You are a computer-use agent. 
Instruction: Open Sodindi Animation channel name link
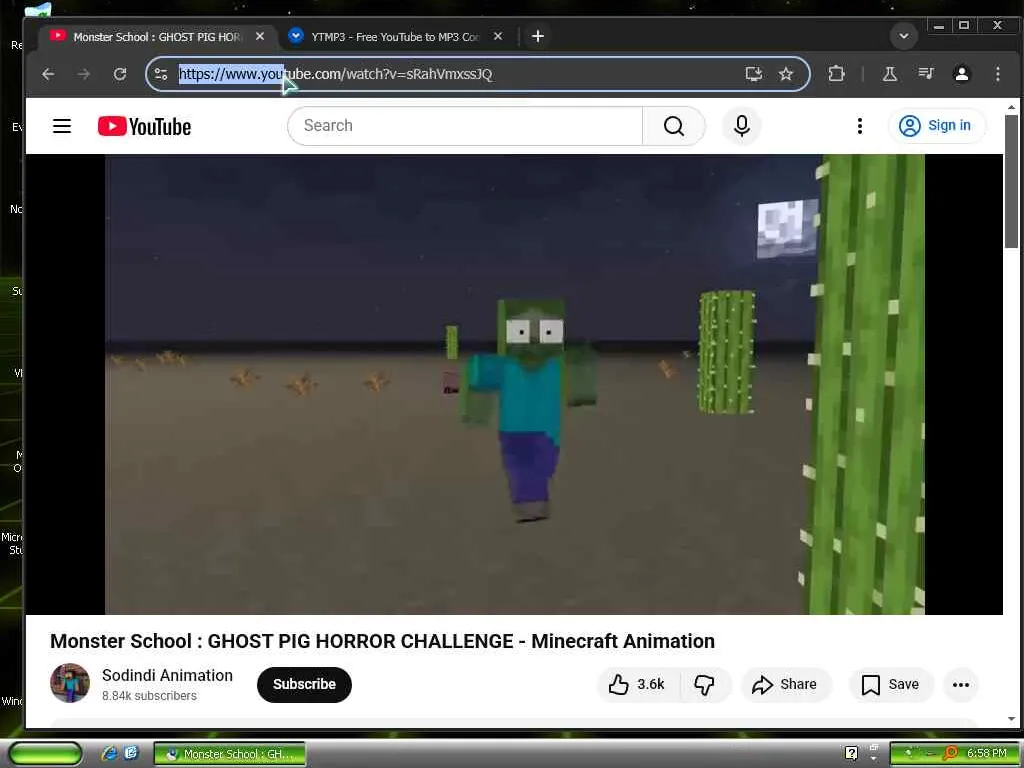coord(167,675)
